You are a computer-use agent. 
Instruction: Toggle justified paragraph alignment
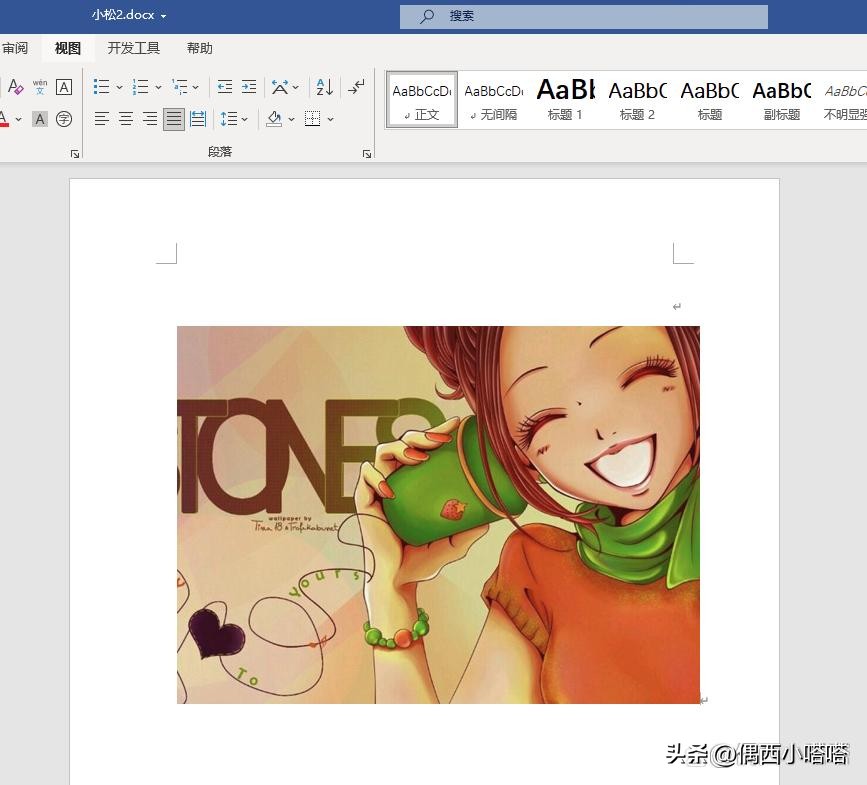pyautogui.click(x=174, y=119)
